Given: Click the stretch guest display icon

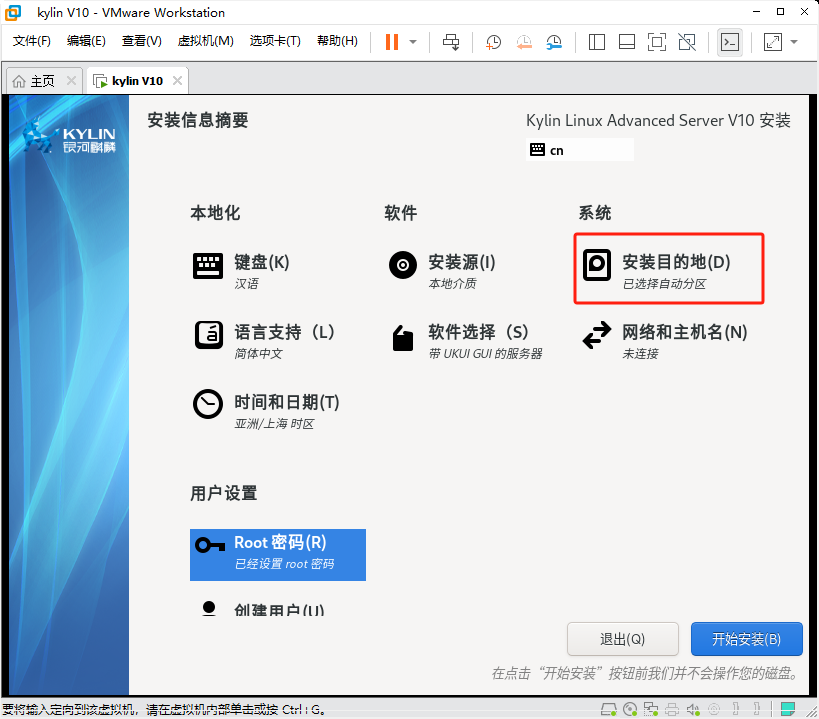Looking at the screenshot, I should coord(773,42).
